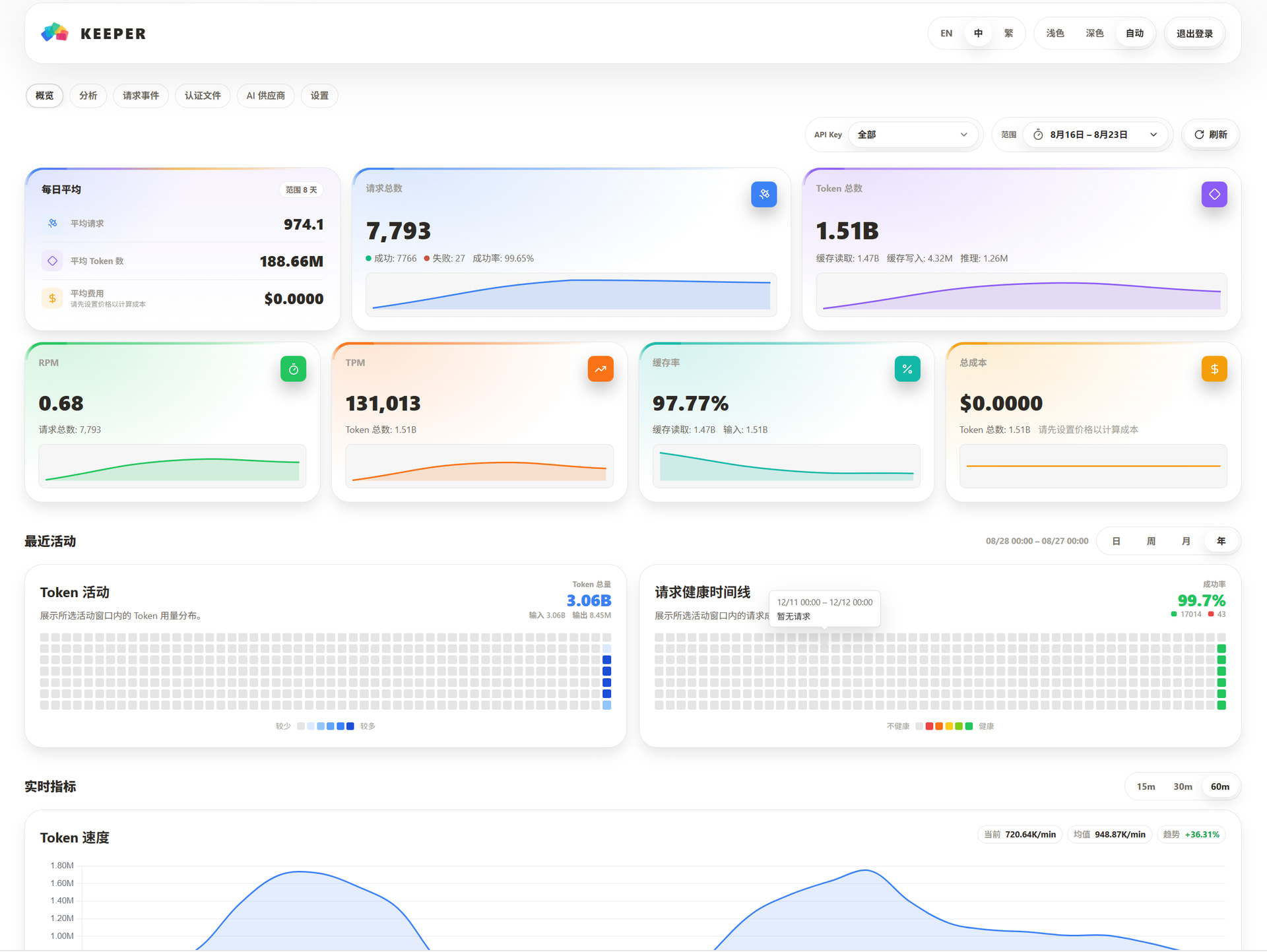This screenshot has width=1267, height=952.
Task: Open the 认证文件 tab
Action: click(203, 96)
